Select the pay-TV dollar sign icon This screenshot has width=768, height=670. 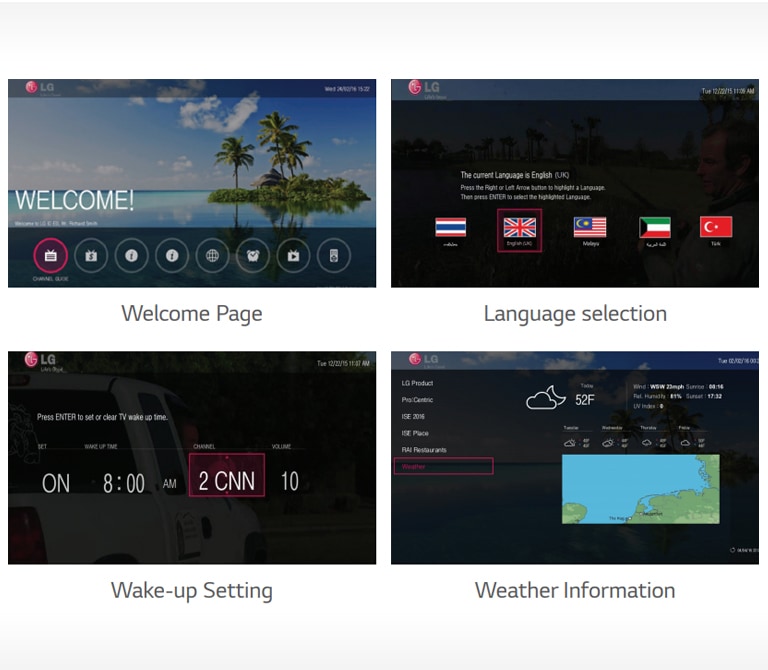91,255
